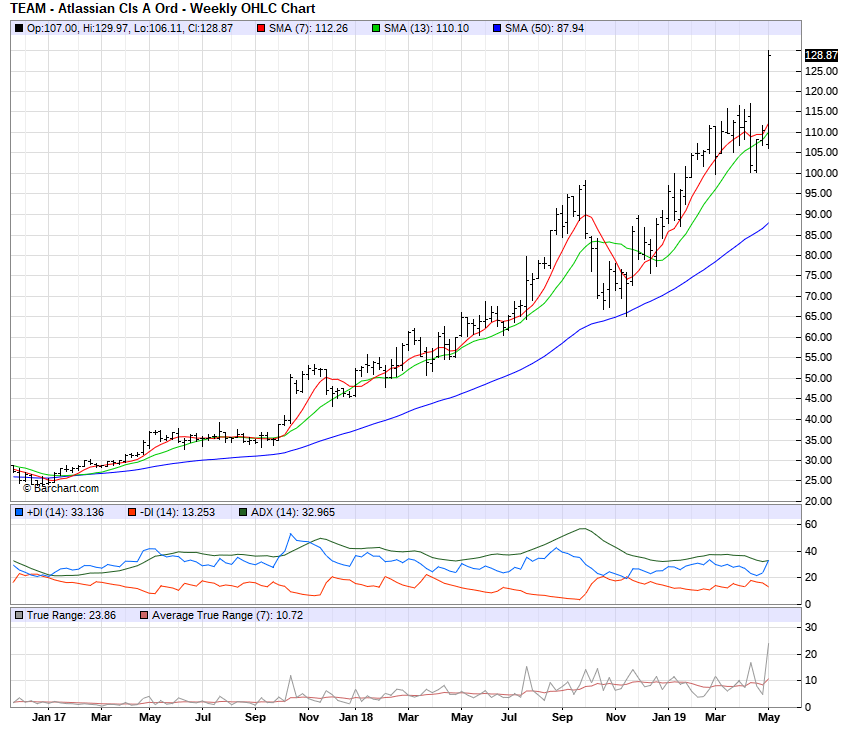
Task: Click the 110.00 price axis label
Action: [821, 132]
